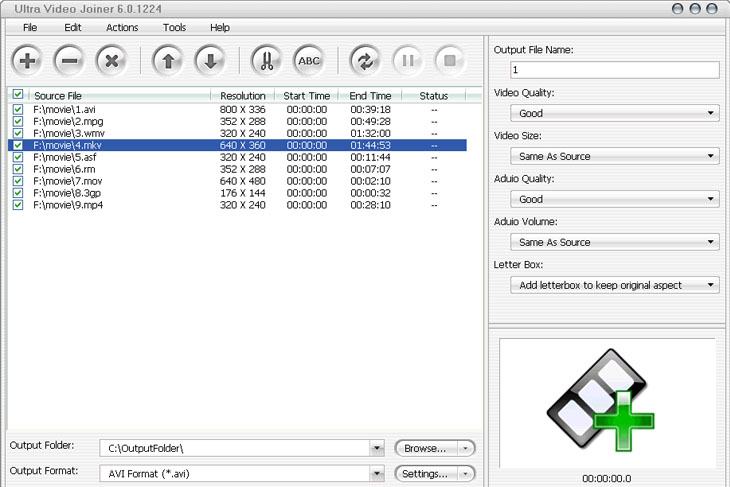Sort by the Resolution column header

tap(243, 95)
